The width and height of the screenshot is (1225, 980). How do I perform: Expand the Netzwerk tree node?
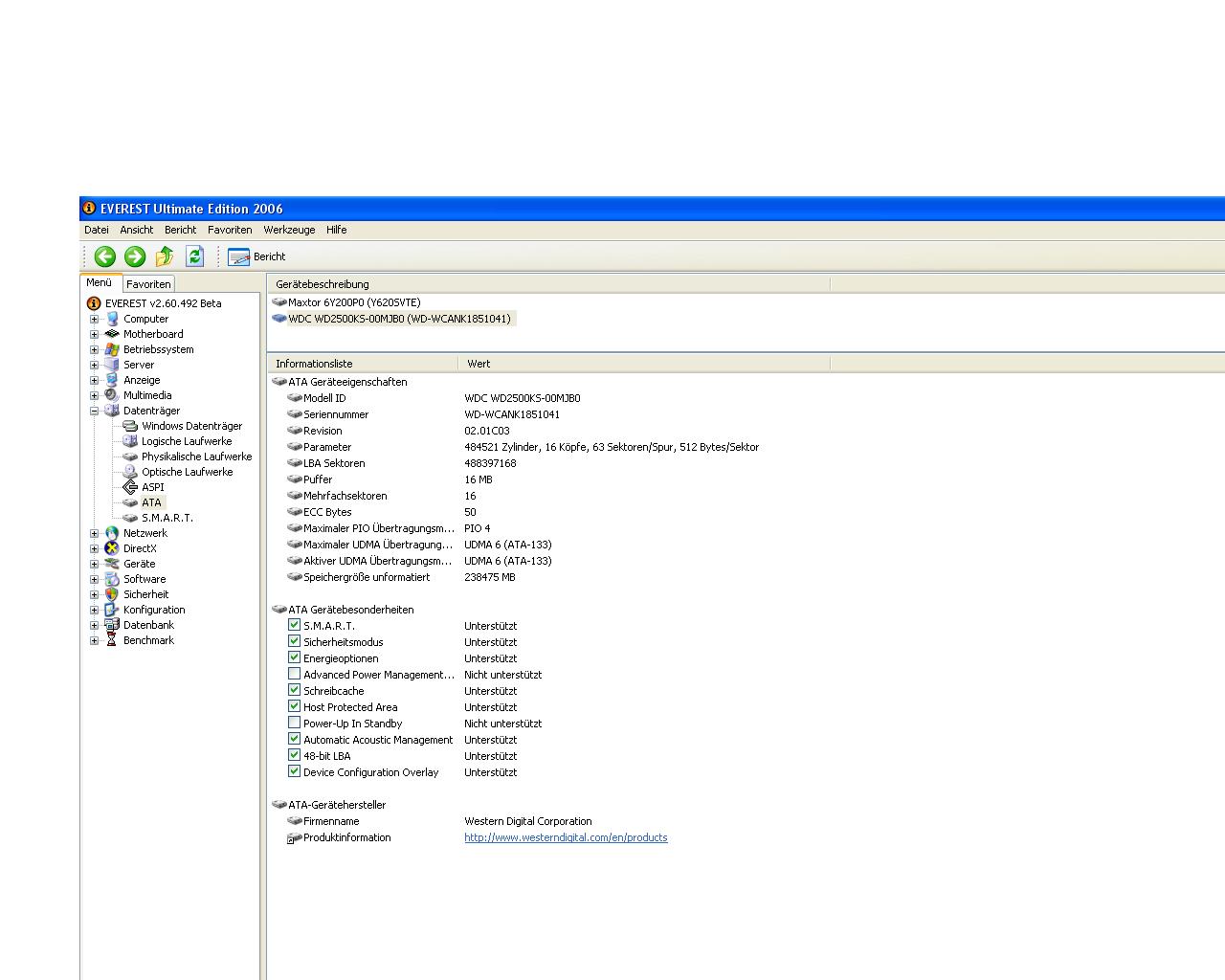[x=94, y=533]
